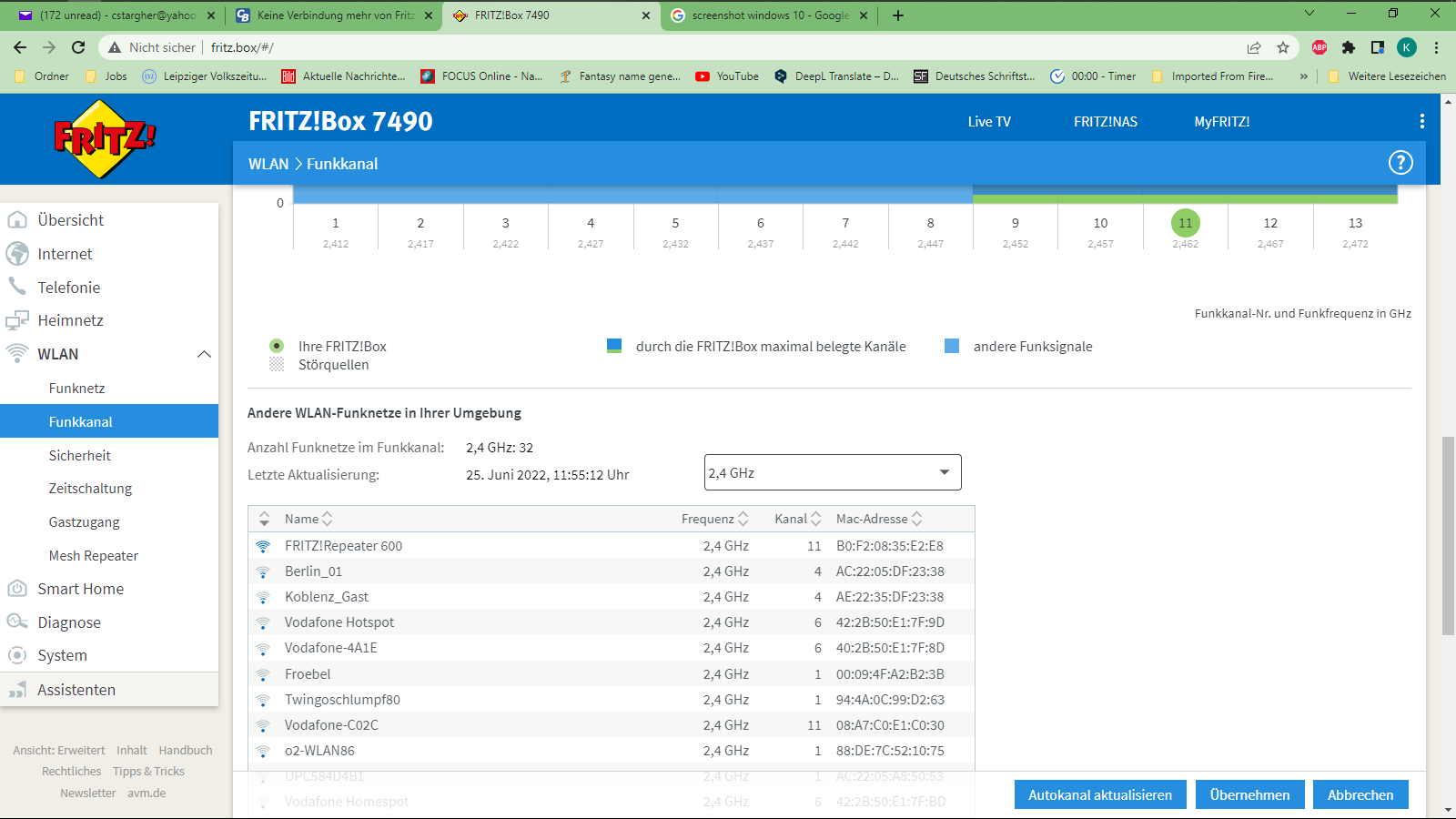The image size is (1456, 819).
Task: Click the blue andere Funksignale legend swatch
Action: 952,346
